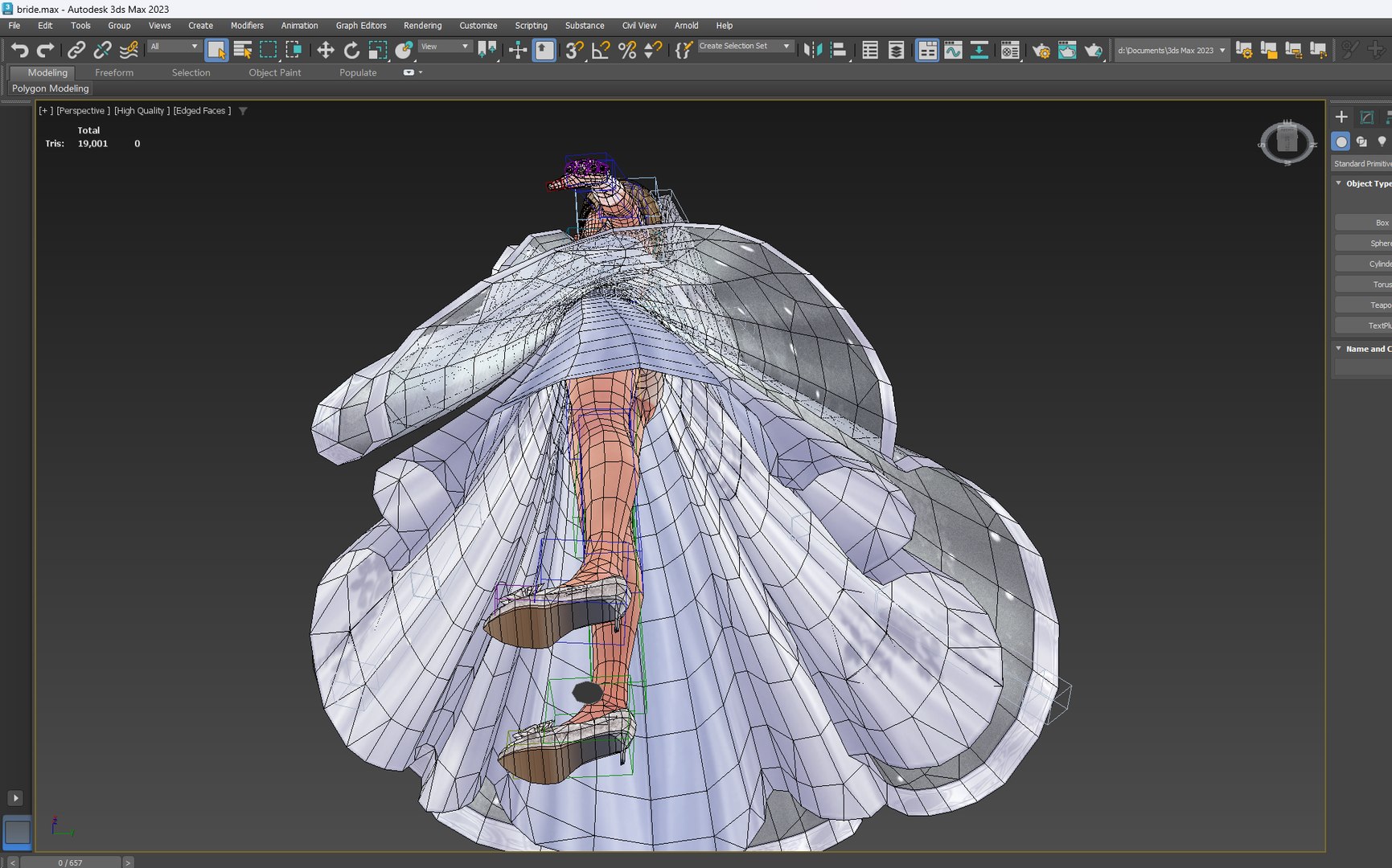The height and width of the screenshot is (868, 1392).
Task: Switch to the Freeform ribbon tab
Action: (x=114, y=72)
